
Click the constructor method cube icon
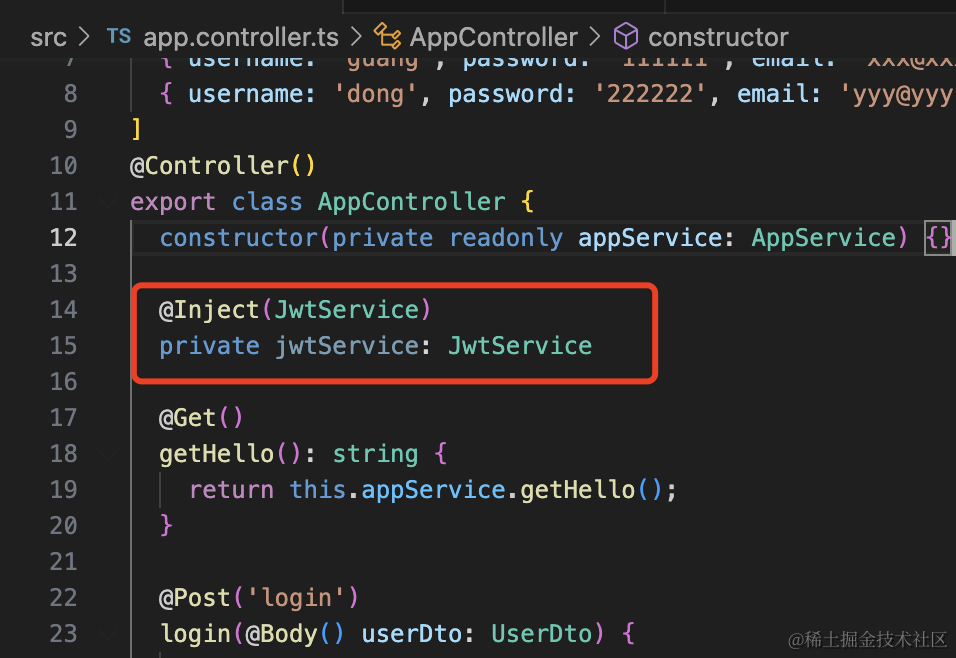coord(626,36)
